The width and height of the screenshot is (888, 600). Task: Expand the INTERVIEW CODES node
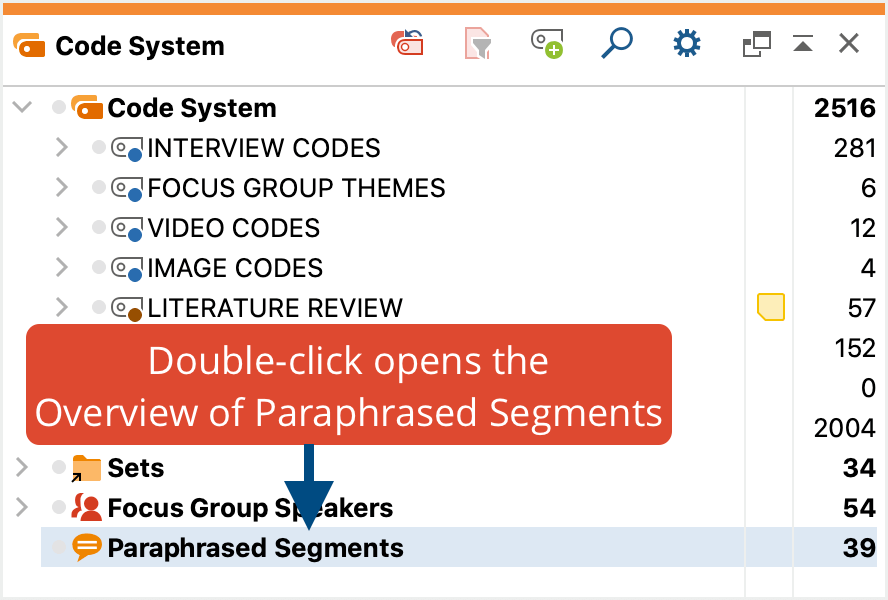(62, 148)
